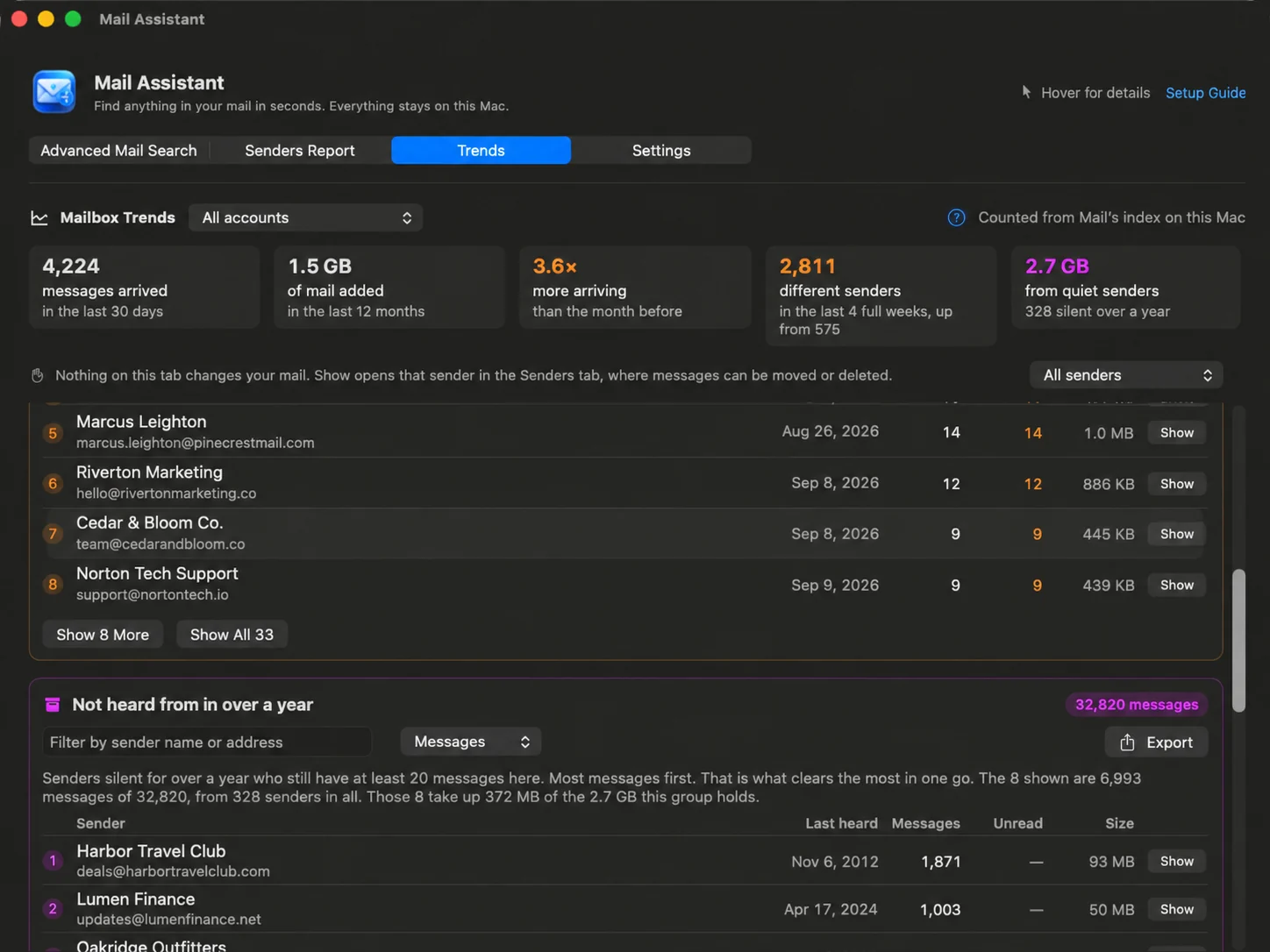Viewport: 1270px width, 952px height.
Task: Click Show All 33 button
Action: 232,635
